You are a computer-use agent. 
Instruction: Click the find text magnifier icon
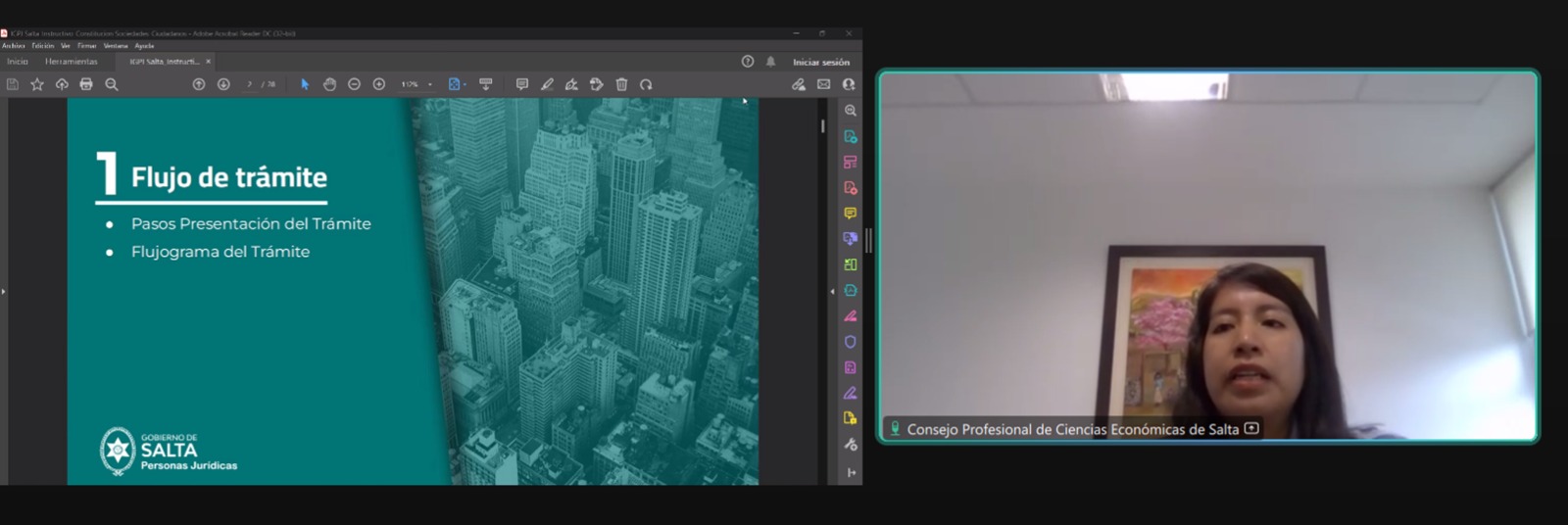point(112,84)
